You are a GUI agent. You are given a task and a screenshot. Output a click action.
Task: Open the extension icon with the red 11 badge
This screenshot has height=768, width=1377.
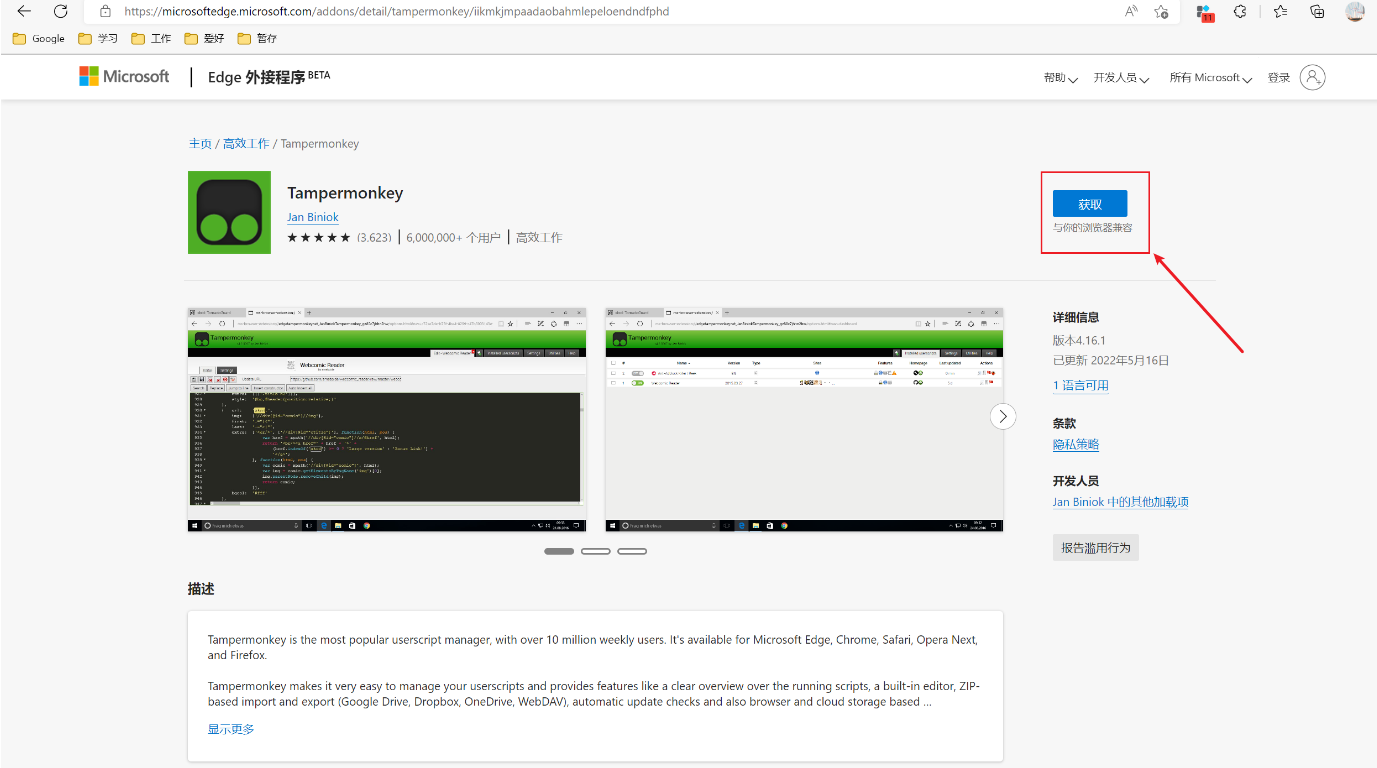click(x=1205, y=12)
